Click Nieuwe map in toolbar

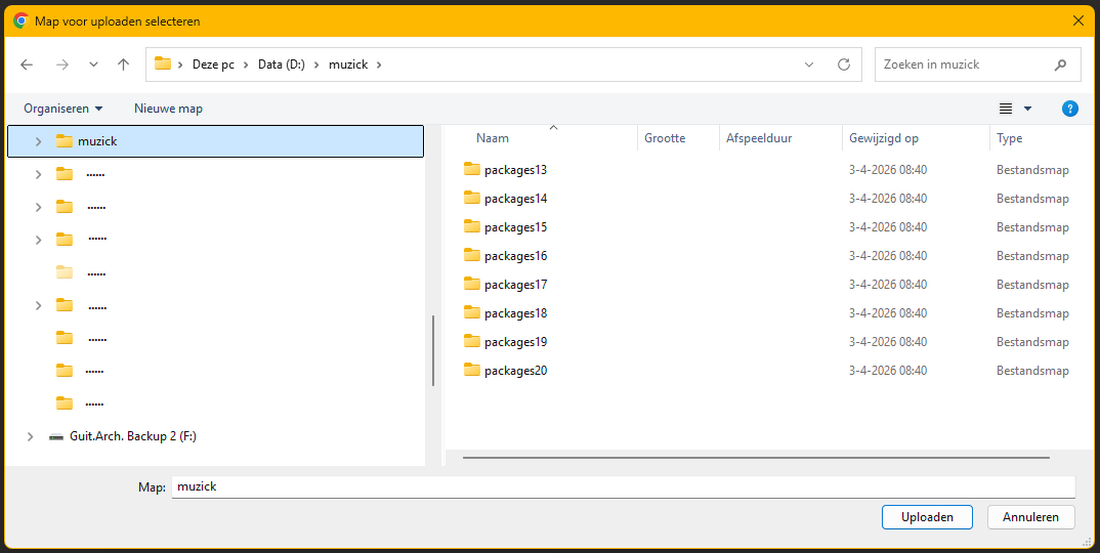168,108
